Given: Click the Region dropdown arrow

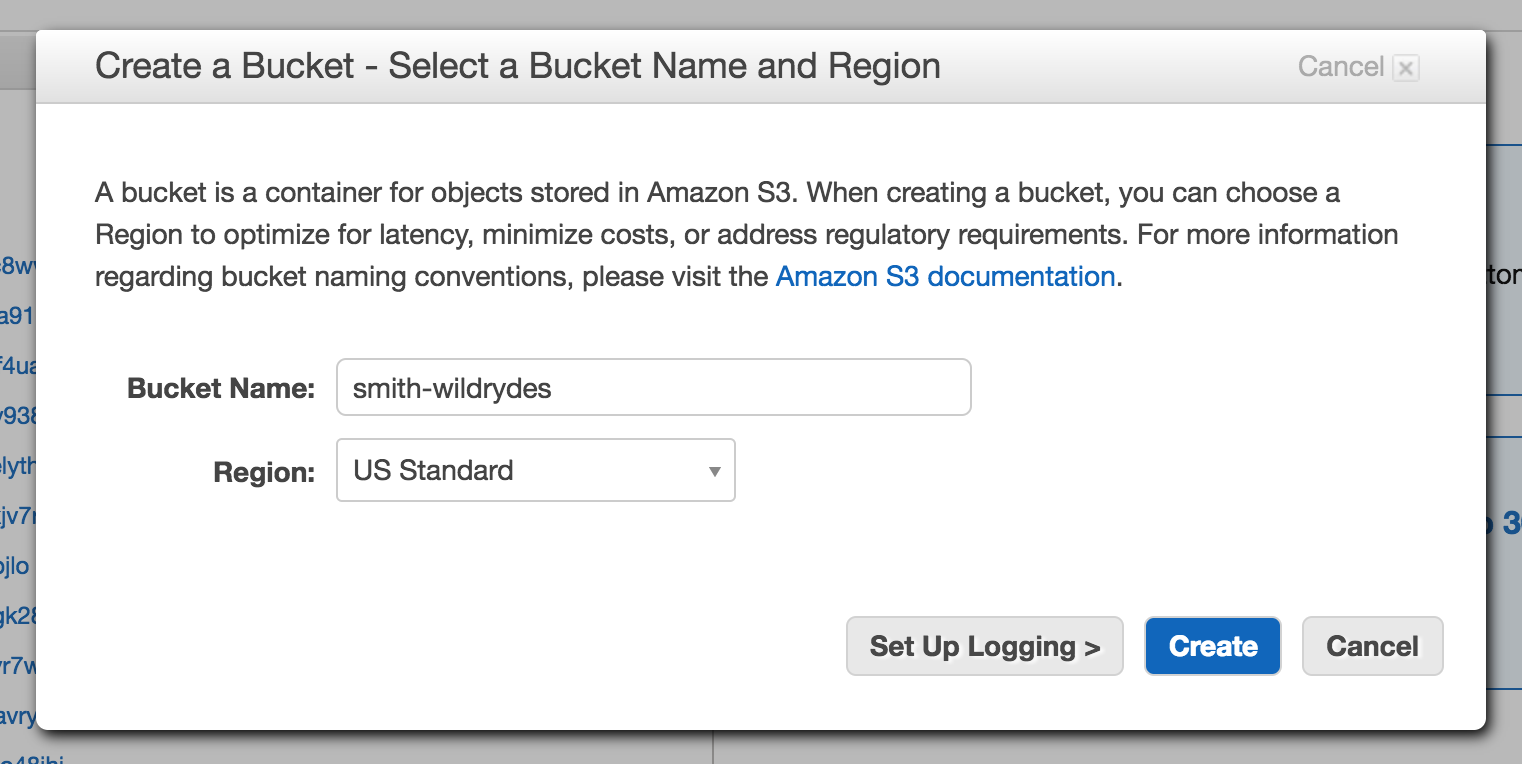Looking at the screenshot, I should point(714,471).
